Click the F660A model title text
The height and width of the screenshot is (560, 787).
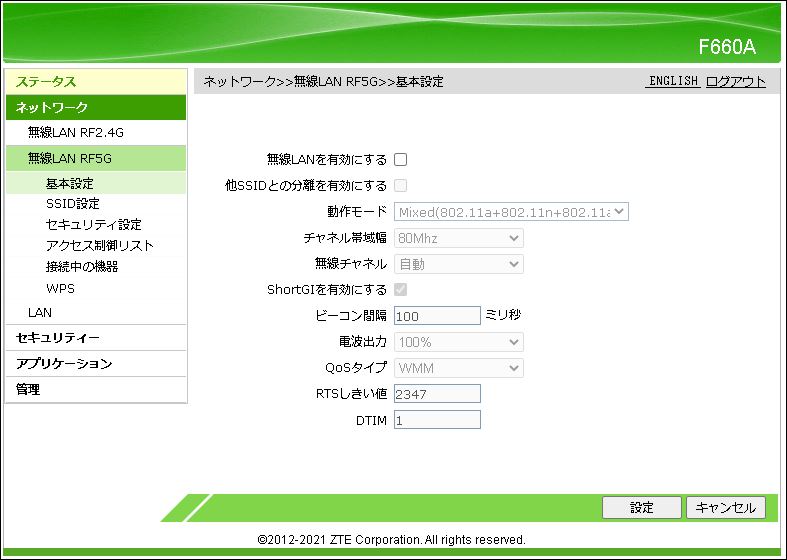[727, 47]
